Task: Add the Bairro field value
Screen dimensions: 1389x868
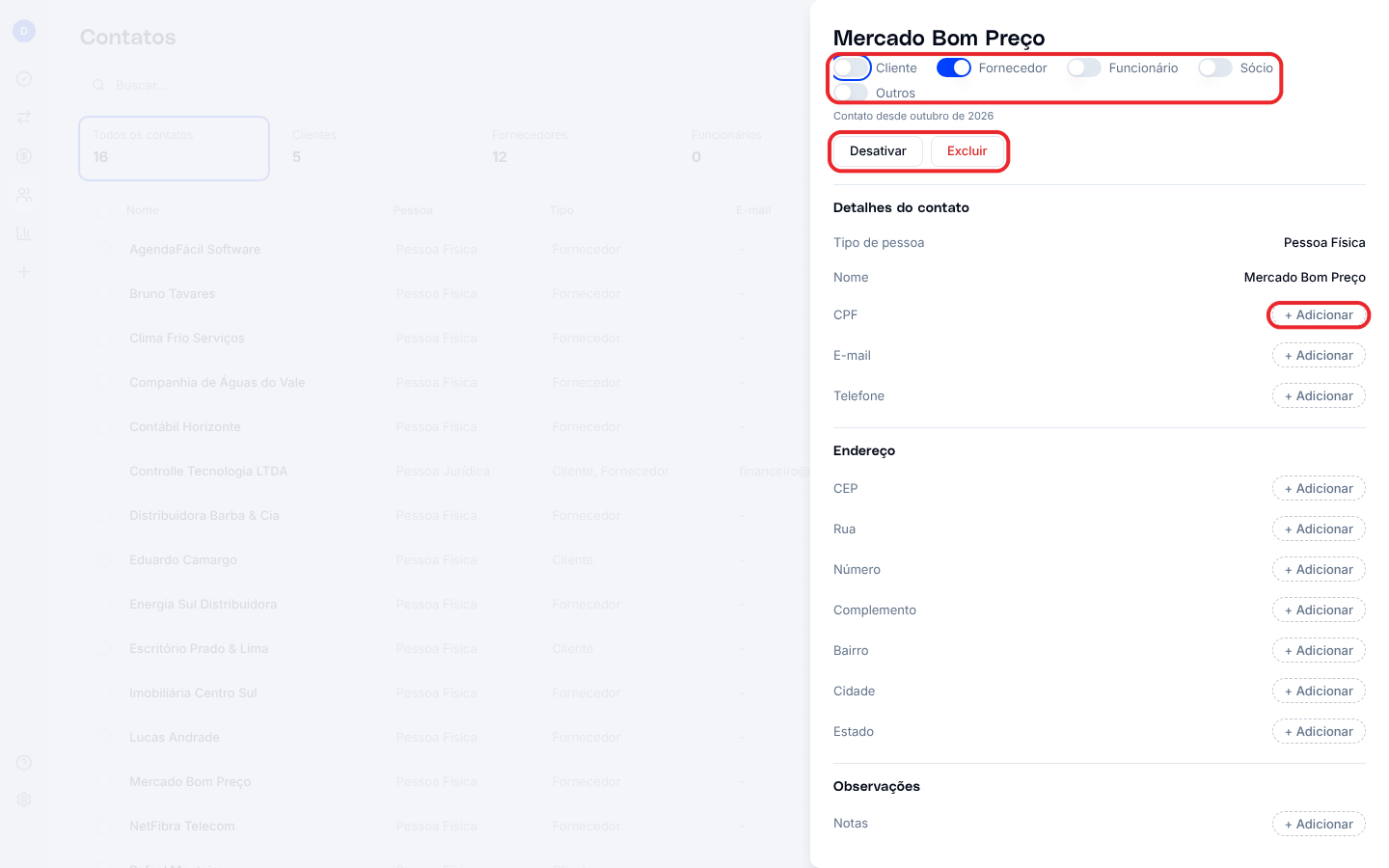Action: [1319, 651]
